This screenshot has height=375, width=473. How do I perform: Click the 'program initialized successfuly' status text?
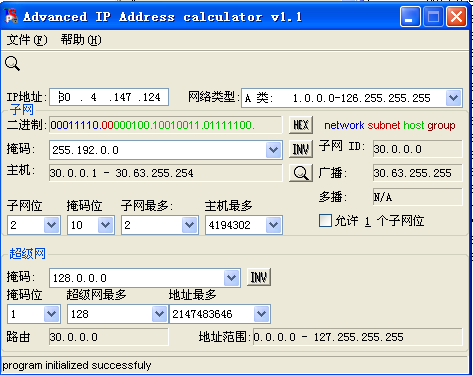click(x=77, y=365)
